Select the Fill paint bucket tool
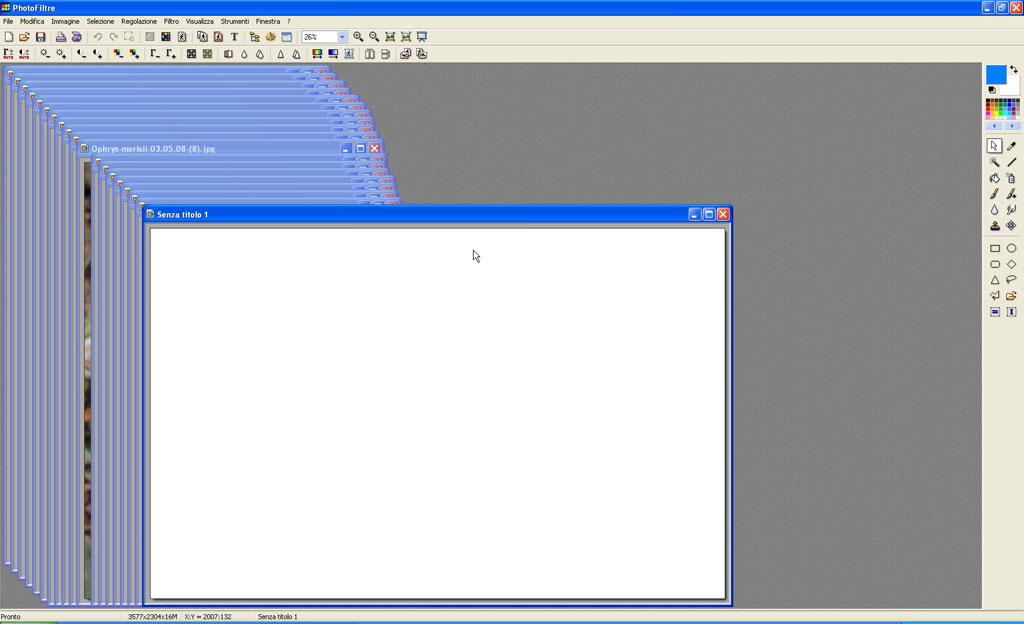Viewport: 1024px width, 624px height. click(994, 178)
